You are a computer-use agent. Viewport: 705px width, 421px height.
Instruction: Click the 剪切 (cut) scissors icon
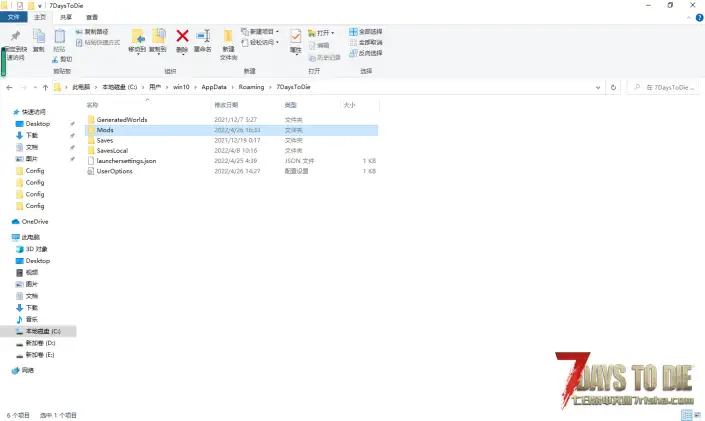coord(55,59)
